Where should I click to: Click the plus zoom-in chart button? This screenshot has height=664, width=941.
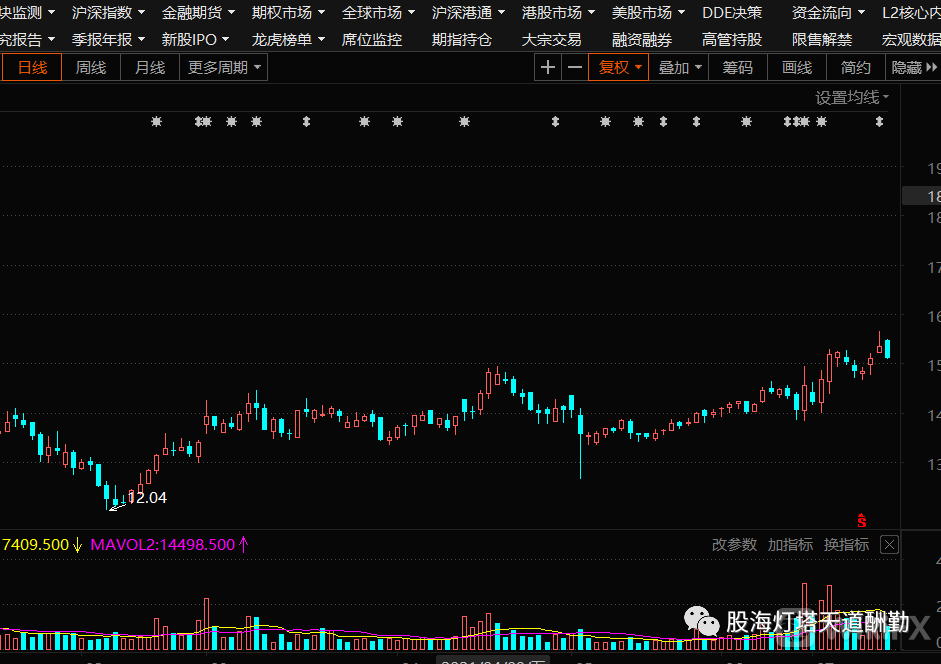[x=548, y=67]
